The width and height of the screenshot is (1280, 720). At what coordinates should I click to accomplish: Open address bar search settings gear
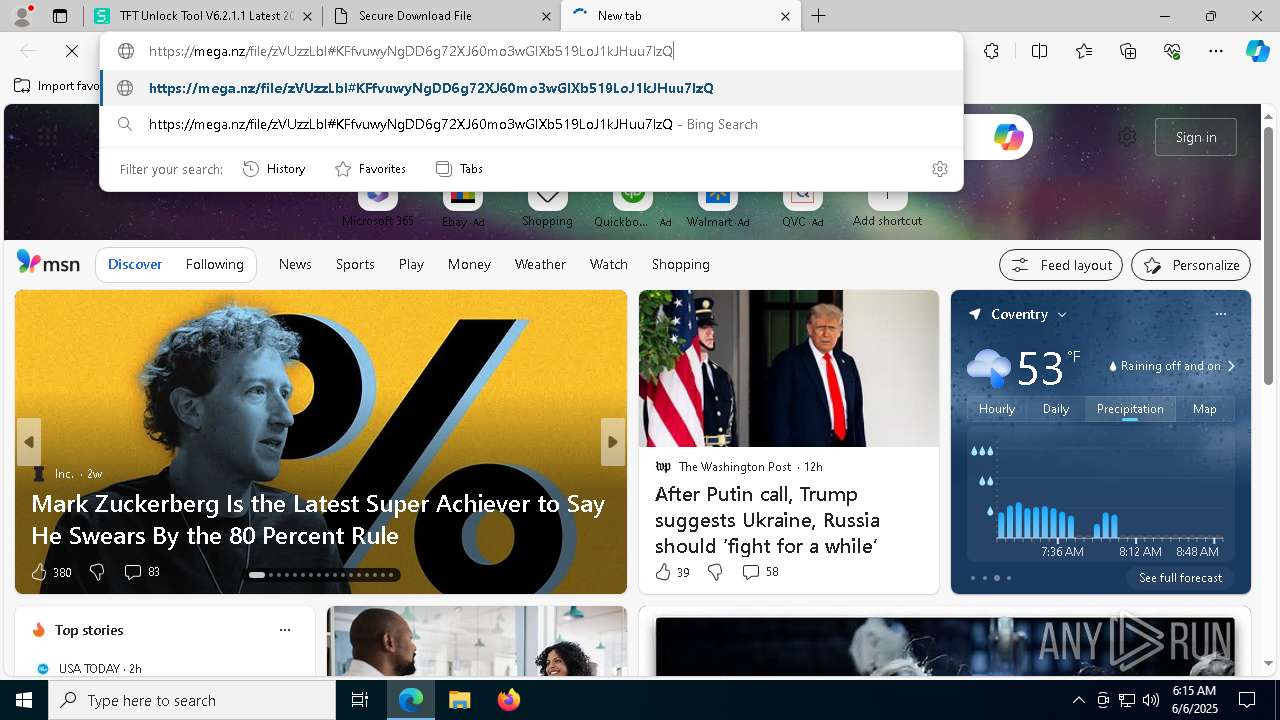click(x=940, y=169)
